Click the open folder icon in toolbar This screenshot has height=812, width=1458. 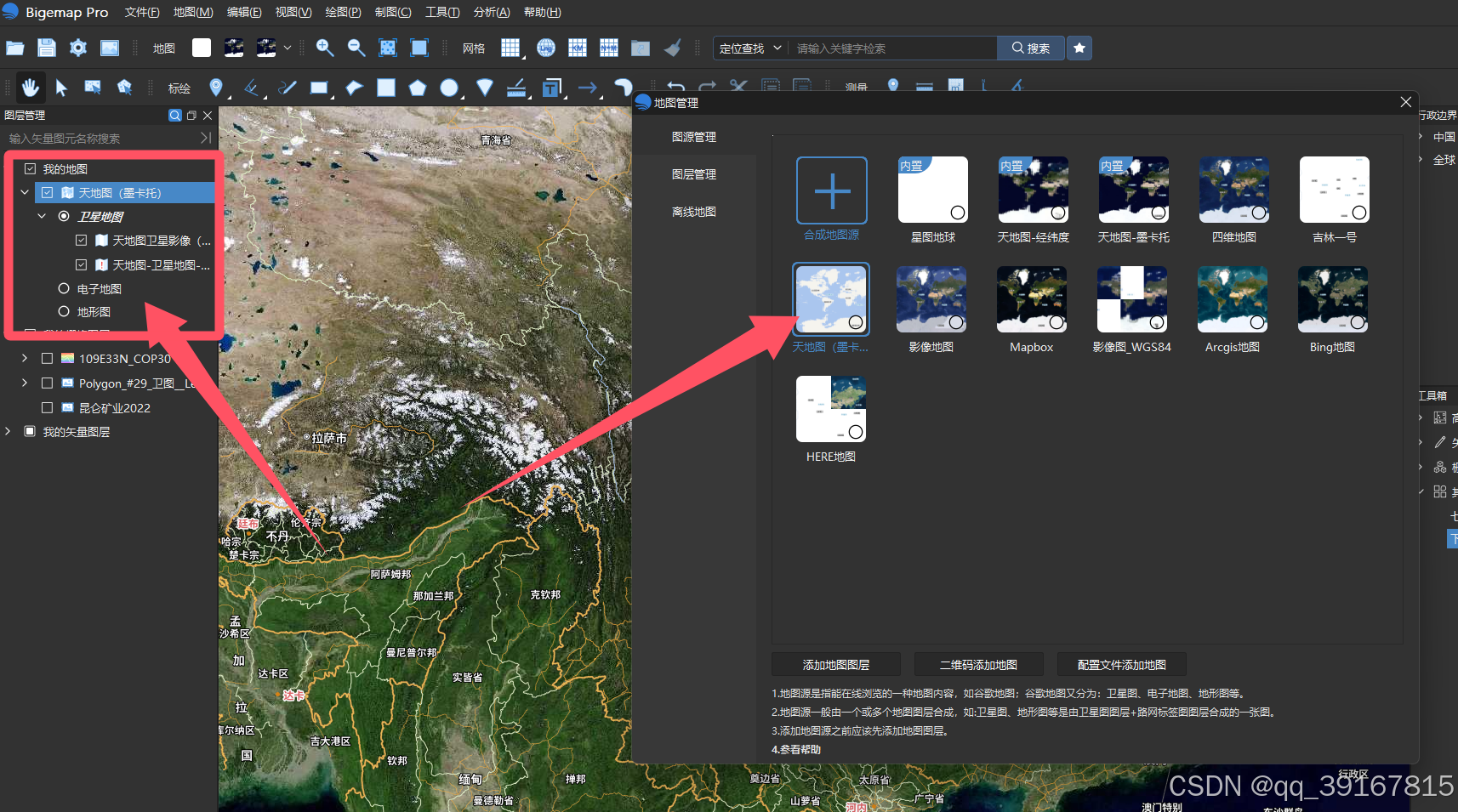pyautogui.click(x=15, y=48)
